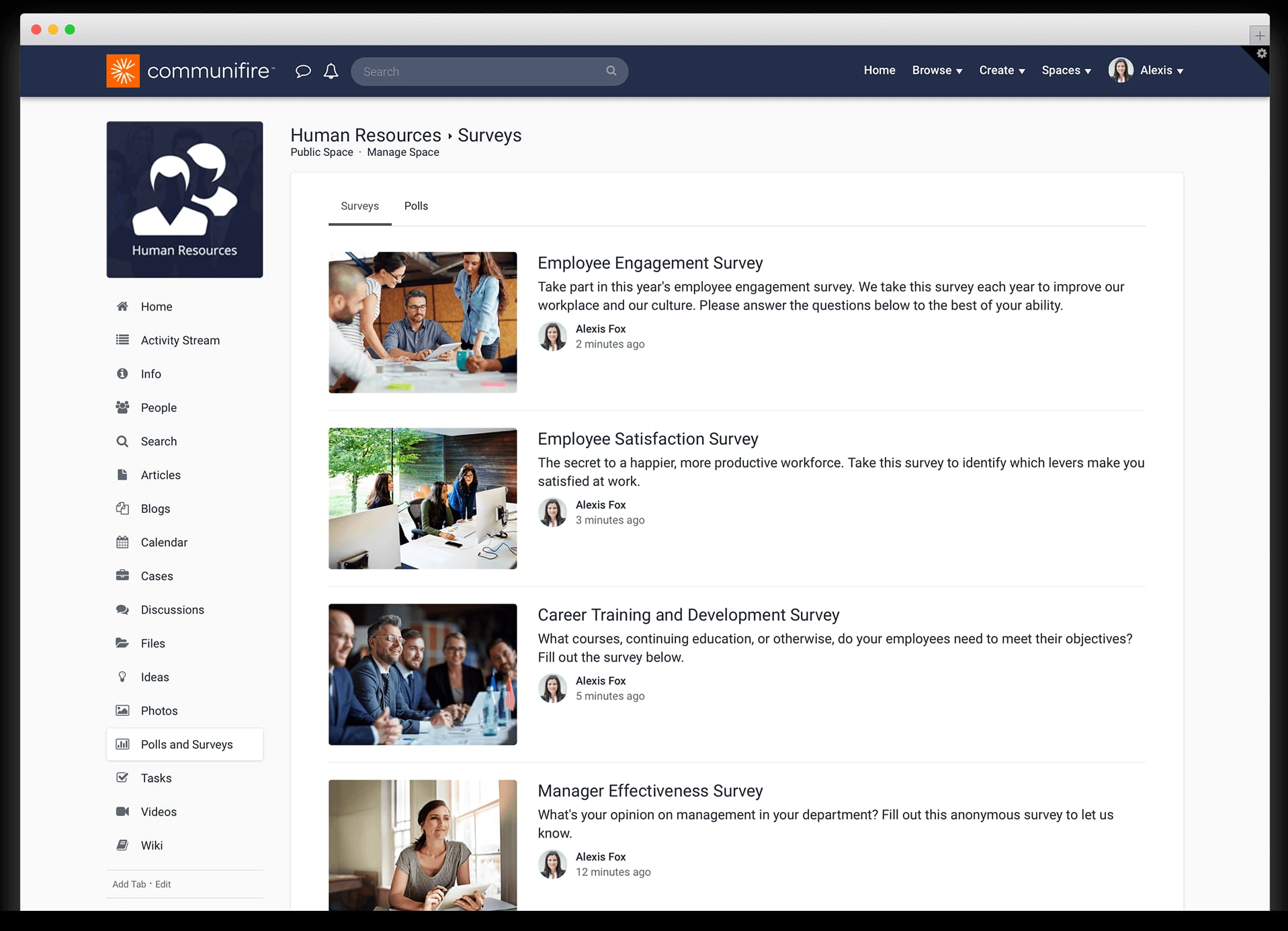Click the Wiki book icon
Image resolution: width=1288 pixels, height=931 pixels.
pyautogui.click(x=123, y=845)
